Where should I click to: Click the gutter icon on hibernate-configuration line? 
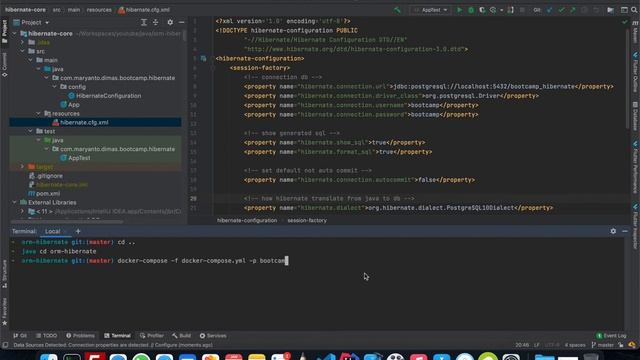pos(203,58)
